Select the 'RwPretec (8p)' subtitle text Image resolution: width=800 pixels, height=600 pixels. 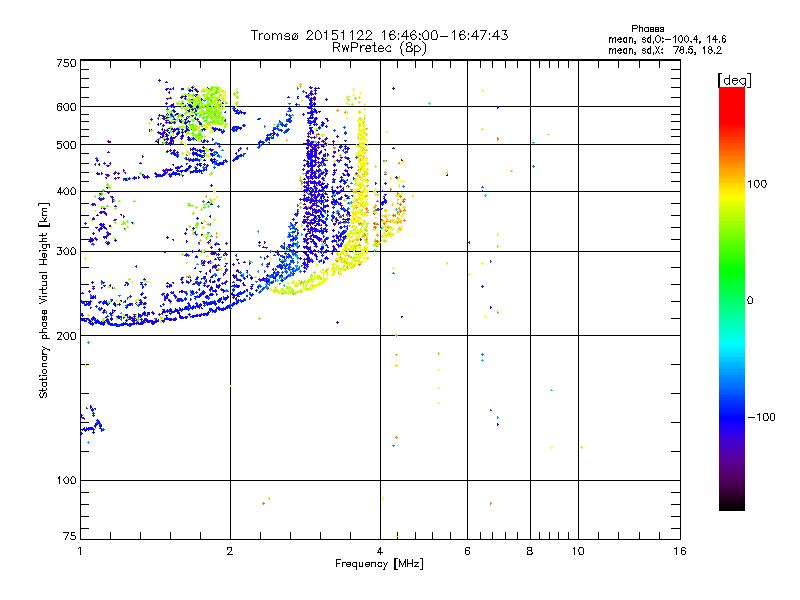click(379, 48)
